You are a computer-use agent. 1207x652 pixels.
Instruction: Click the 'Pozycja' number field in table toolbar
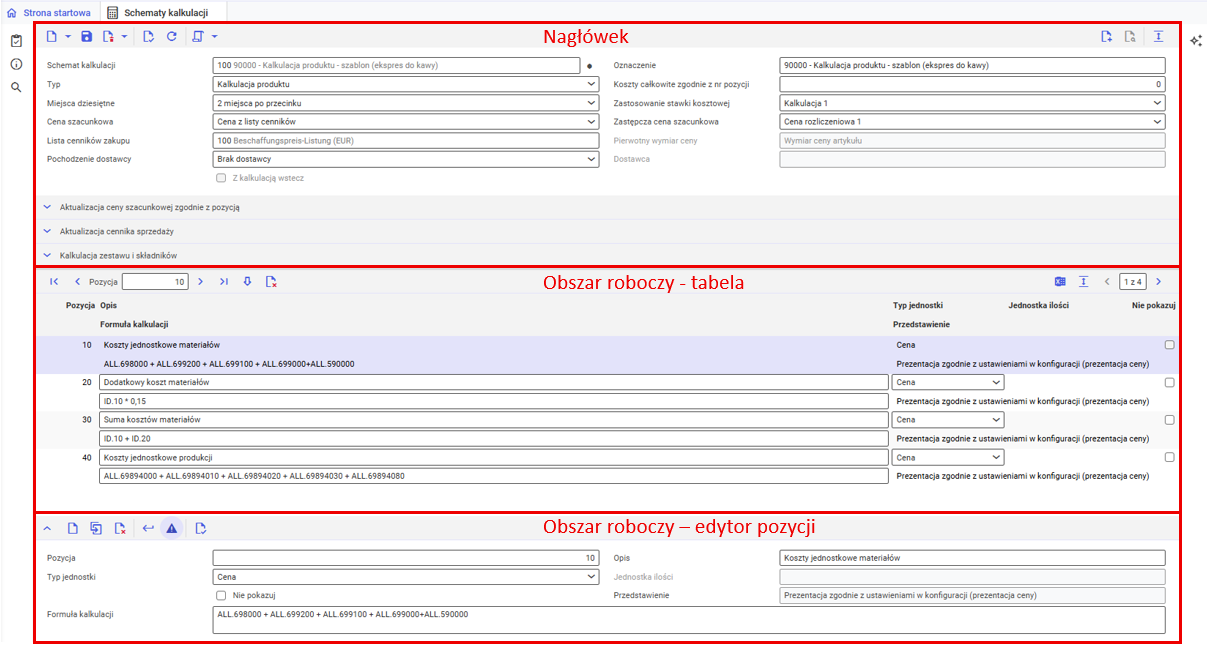point(155,282)
